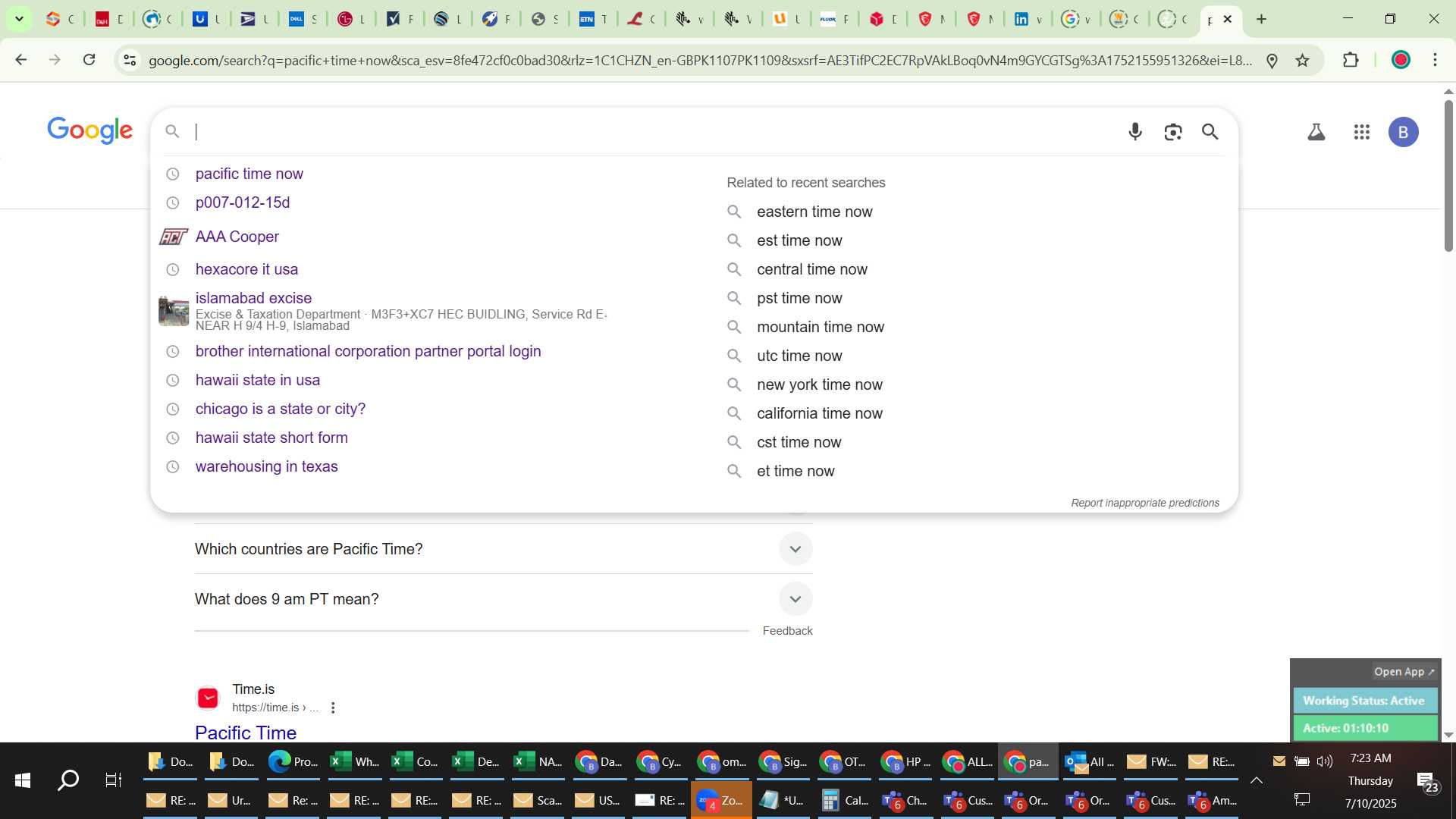1456x819 pixels.
Task: Choose related search 'central time now'
Action: (811, 269)
